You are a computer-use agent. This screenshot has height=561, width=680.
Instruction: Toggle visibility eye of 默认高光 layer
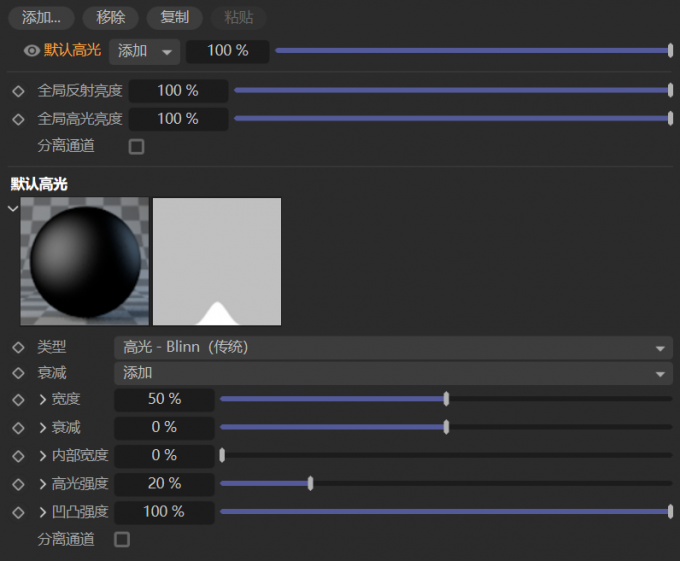click(32, 51)
